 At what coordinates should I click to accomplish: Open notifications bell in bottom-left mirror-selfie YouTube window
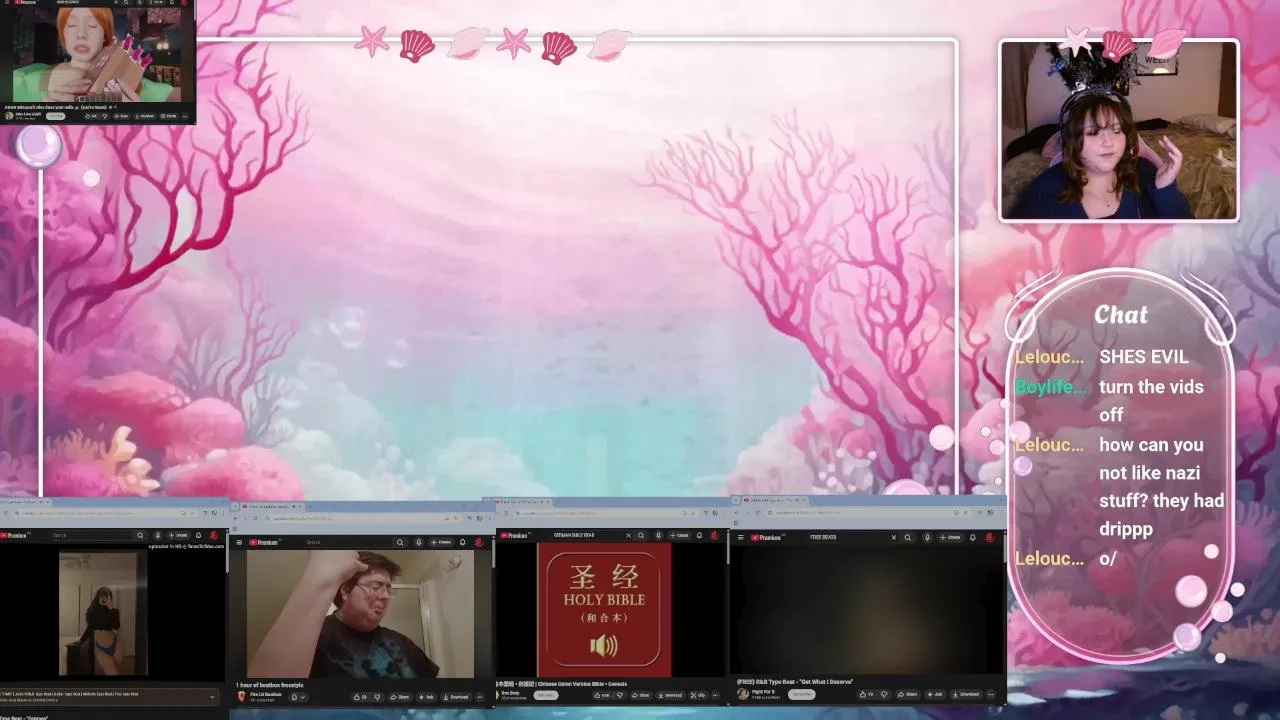click(198, 535)
